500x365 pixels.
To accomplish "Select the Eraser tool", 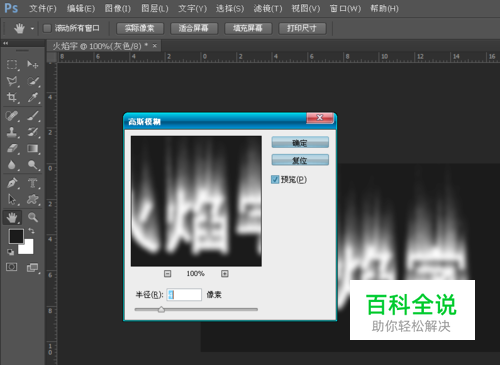I will pyautogui.click(x=12, y=148).
